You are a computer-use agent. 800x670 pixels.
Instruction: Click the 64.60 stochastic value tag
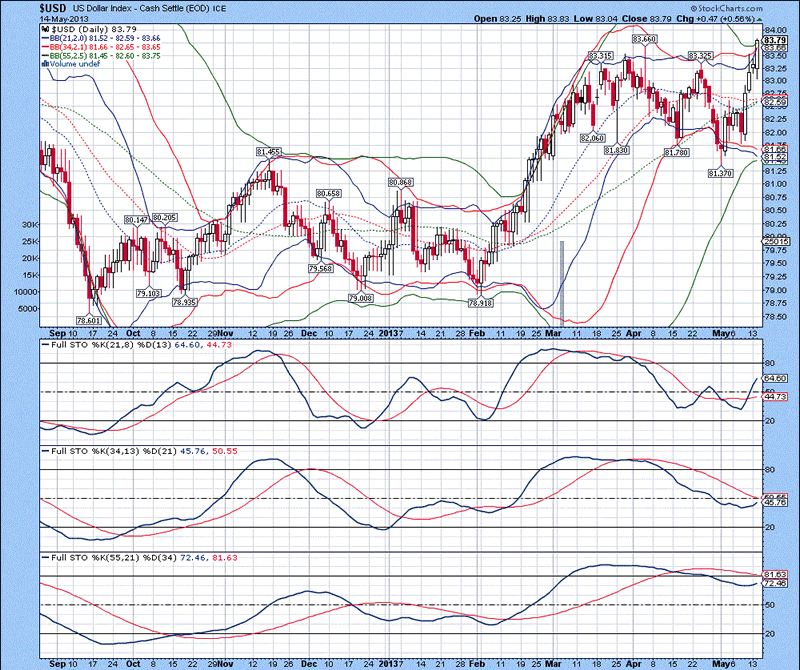tap(775, 379)
